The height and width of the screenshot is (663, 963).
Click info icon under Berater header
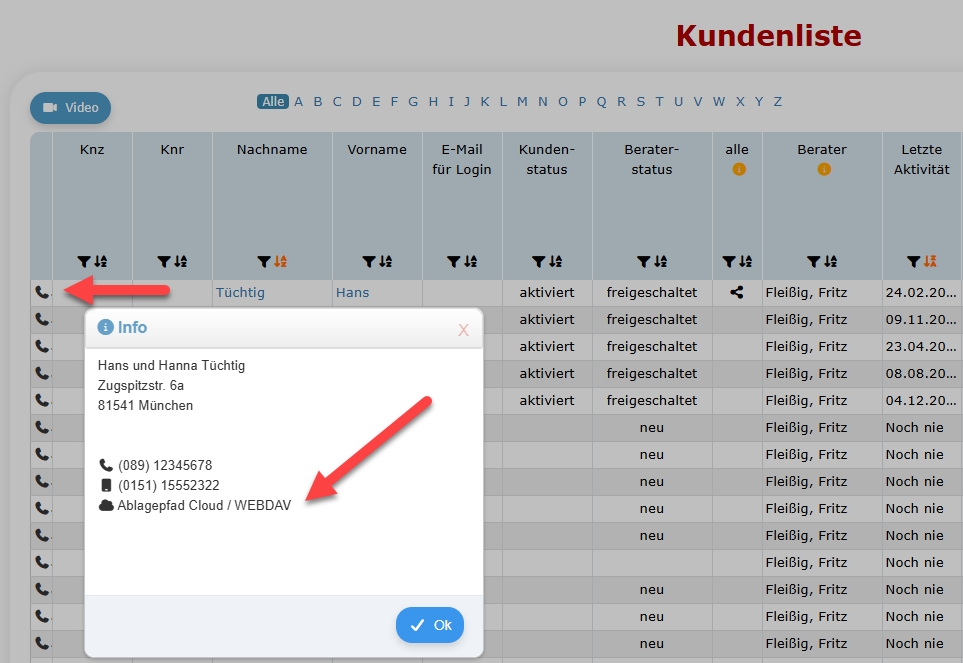coord(824,169)
